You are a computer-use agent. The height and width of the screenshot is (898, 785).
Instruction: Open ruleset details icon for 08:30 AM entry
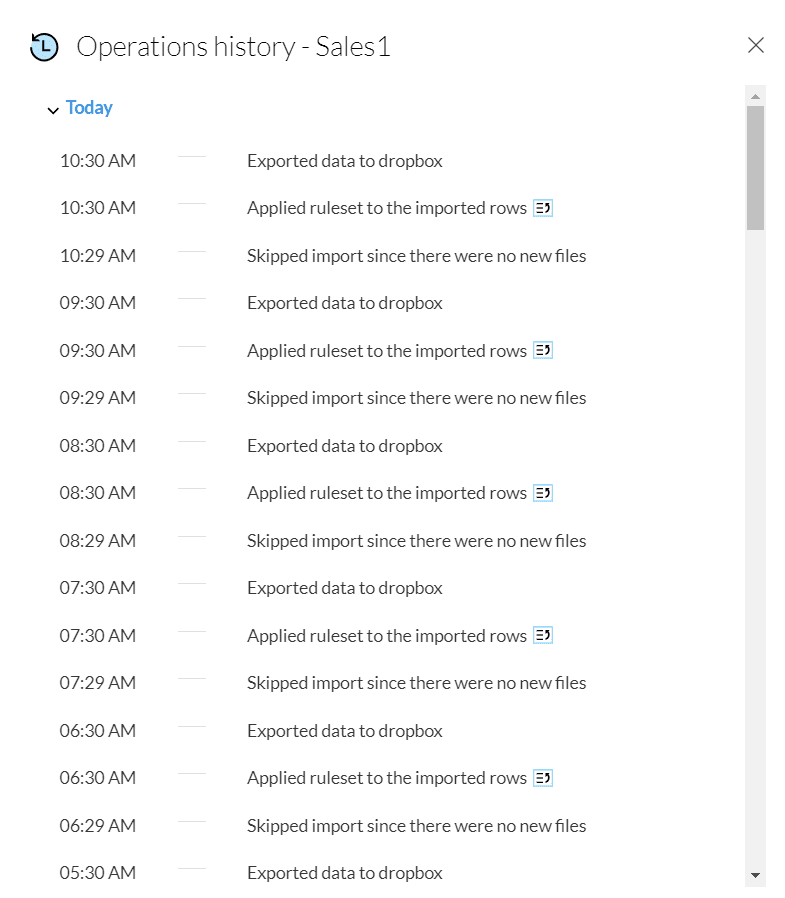tap(543, 493)
